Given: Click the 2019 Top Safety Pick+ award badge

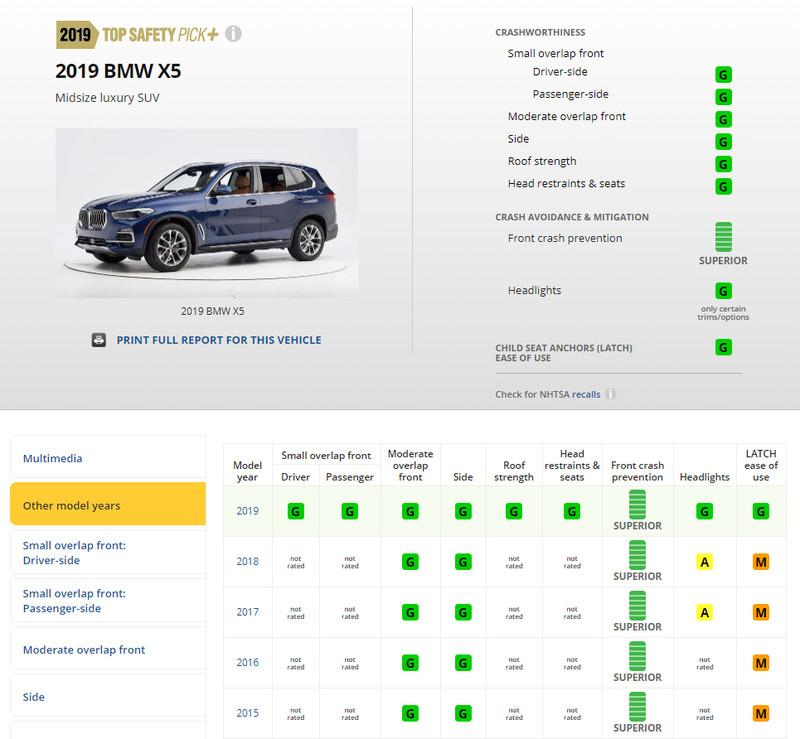Looking at the screenshot, I should point(137,35).
